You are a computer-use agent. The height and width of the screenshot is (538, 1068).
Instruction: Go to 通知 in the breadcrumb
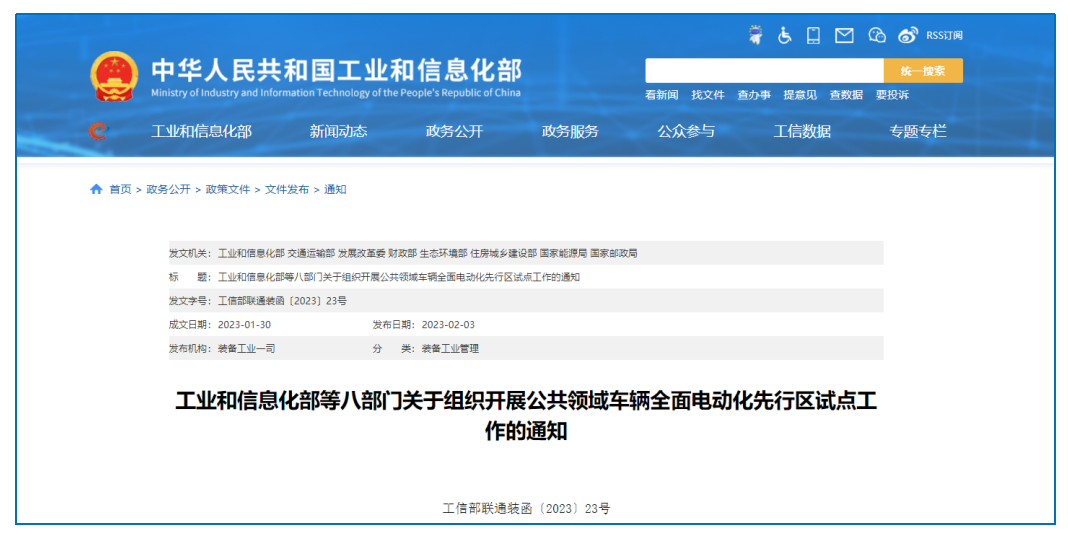point(335,189)
